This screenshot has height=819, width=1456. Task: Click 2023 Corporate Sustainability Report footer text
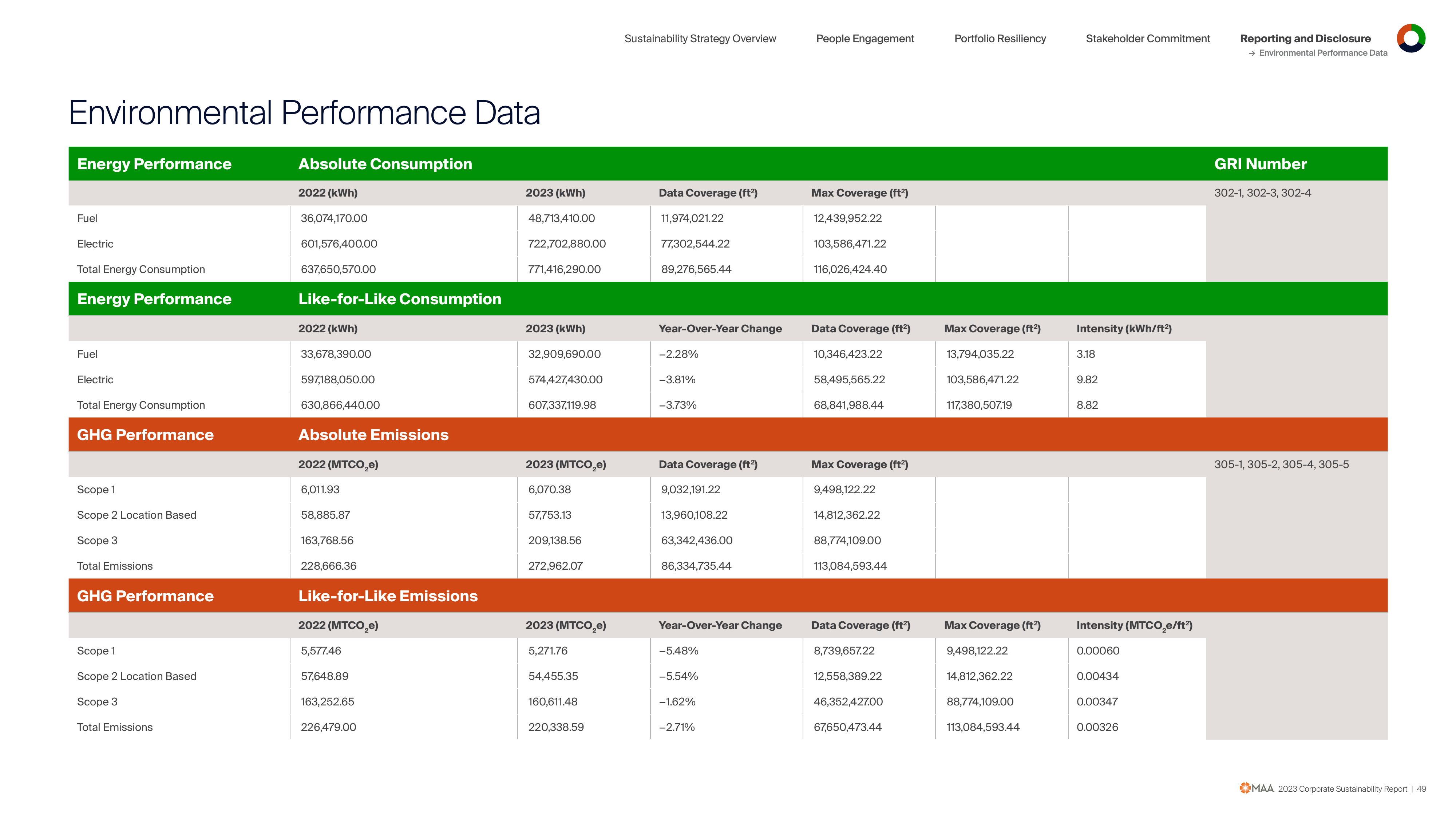[1342, 788]
